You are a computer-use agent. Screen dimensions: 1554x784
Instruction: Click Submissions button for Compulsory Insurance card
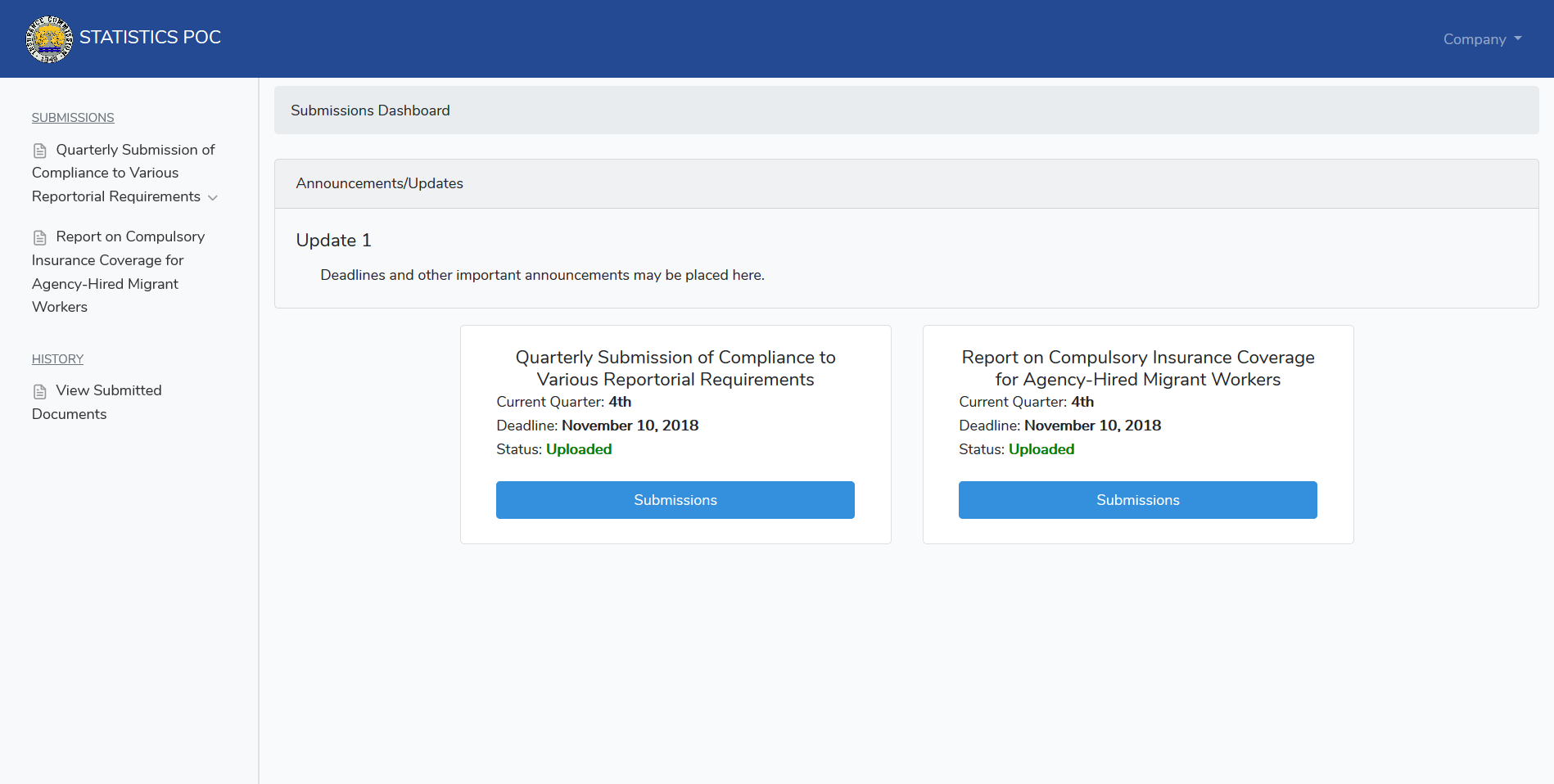coord(1138,500)
